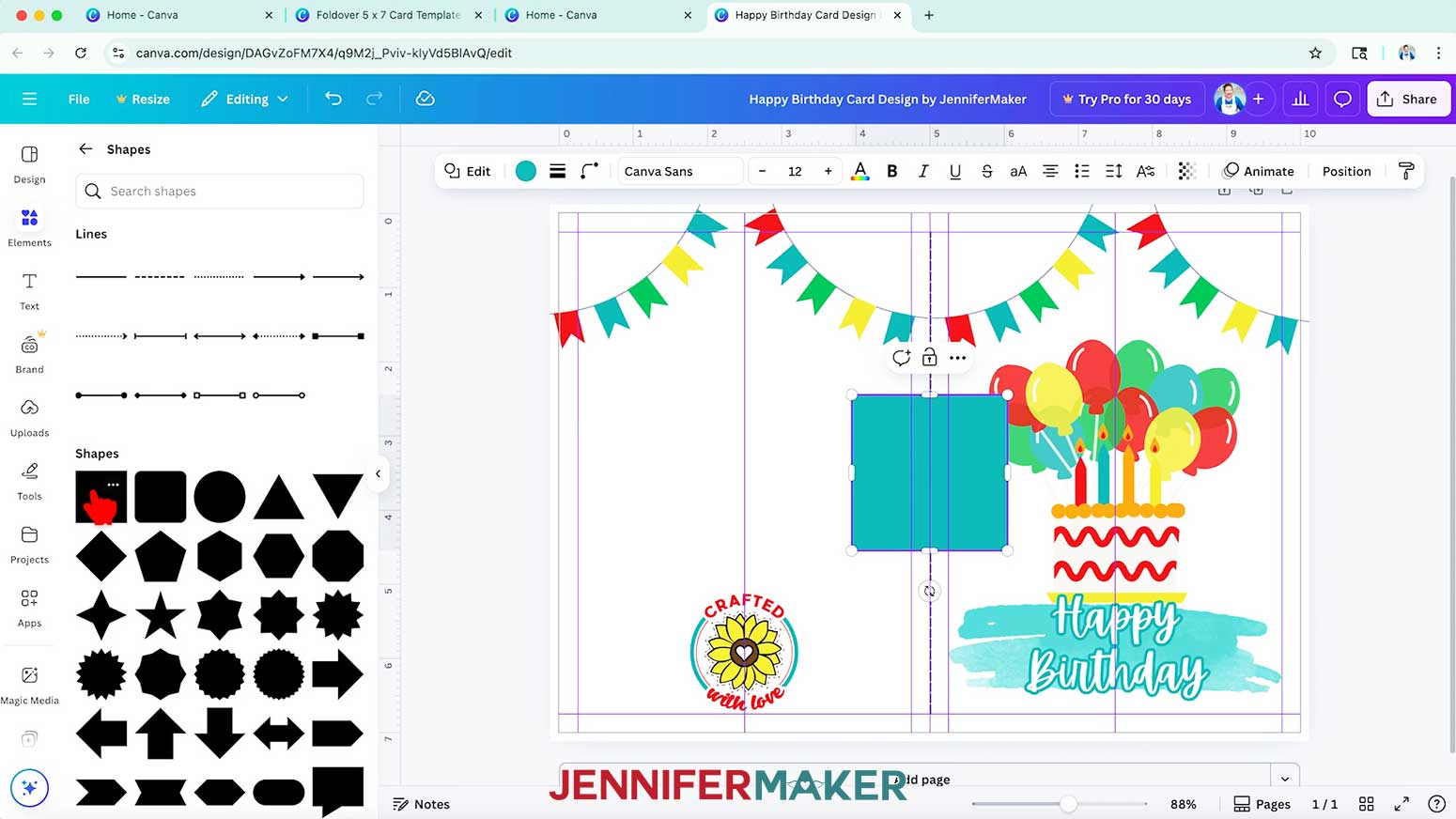Open grid view of pages

click(x=1367, y=804)
